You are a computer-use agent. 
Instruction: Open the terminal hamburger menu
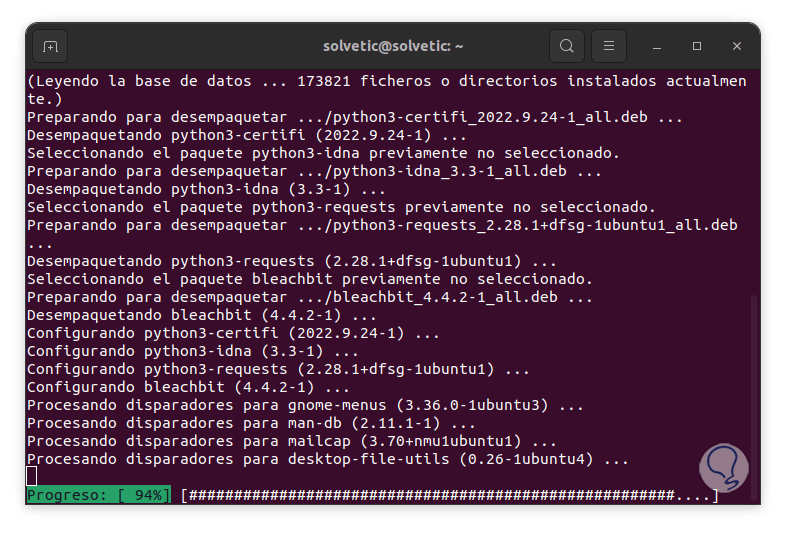[x=608, y=46]
